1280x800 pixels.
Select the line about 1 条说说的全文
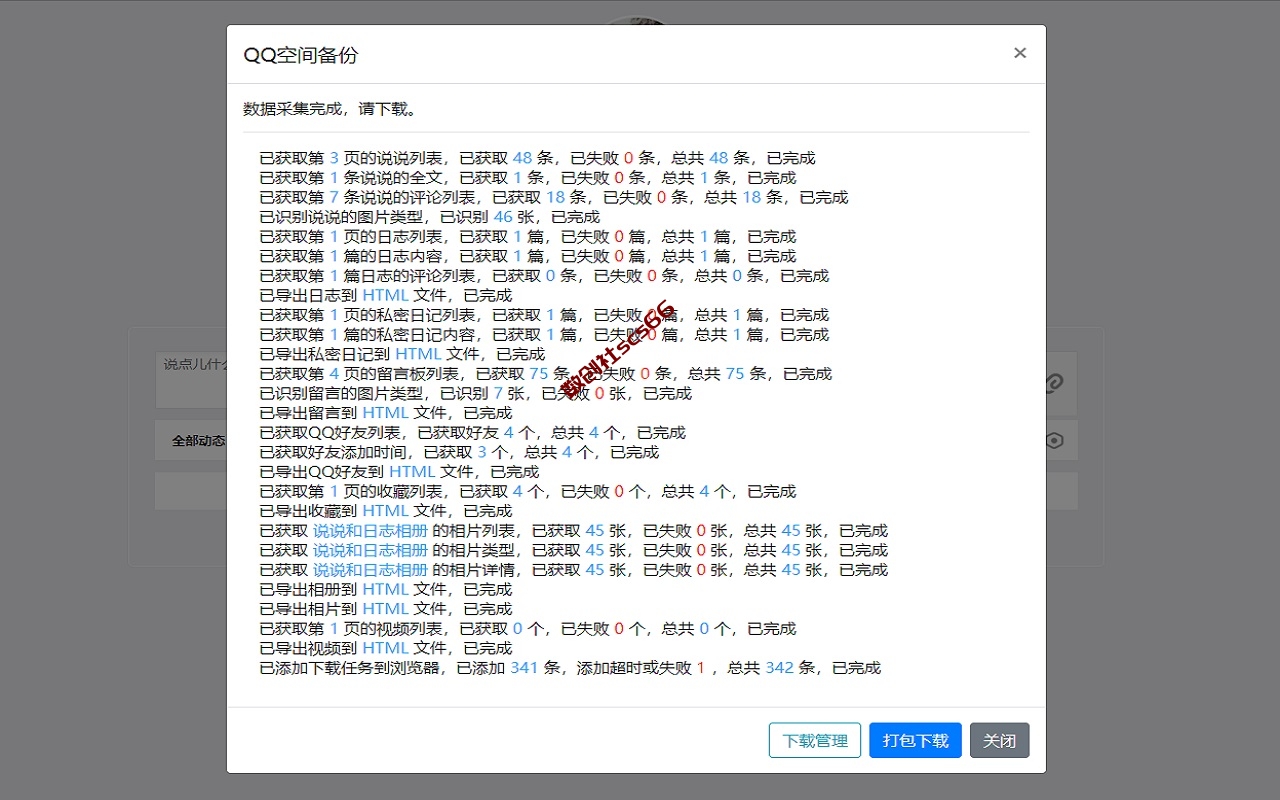pyautogui.click(x=527, y=178)
